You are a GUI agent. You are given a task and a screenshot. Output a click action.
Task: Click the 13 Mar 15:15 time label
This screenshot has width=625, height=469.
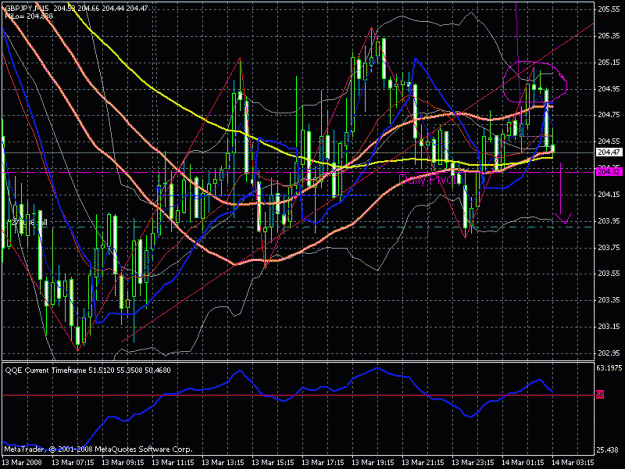pos(273,463)
